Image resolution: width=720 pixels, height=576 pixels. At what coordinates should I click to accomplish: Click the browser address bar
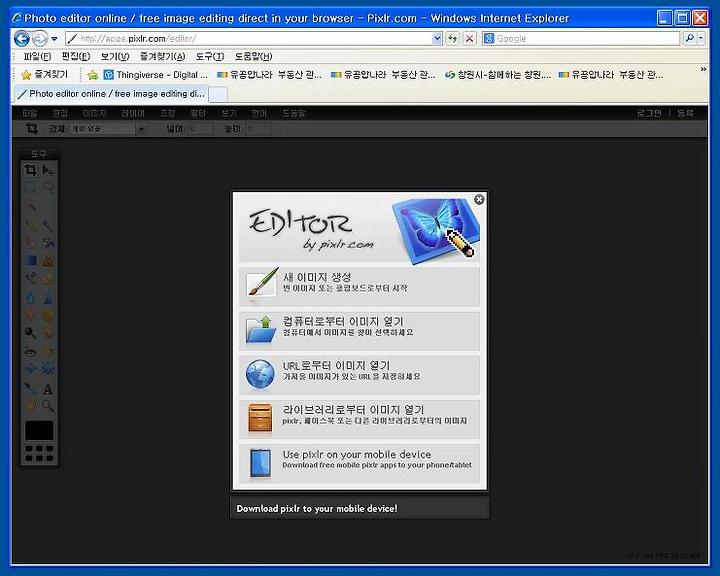coord(248,39)
